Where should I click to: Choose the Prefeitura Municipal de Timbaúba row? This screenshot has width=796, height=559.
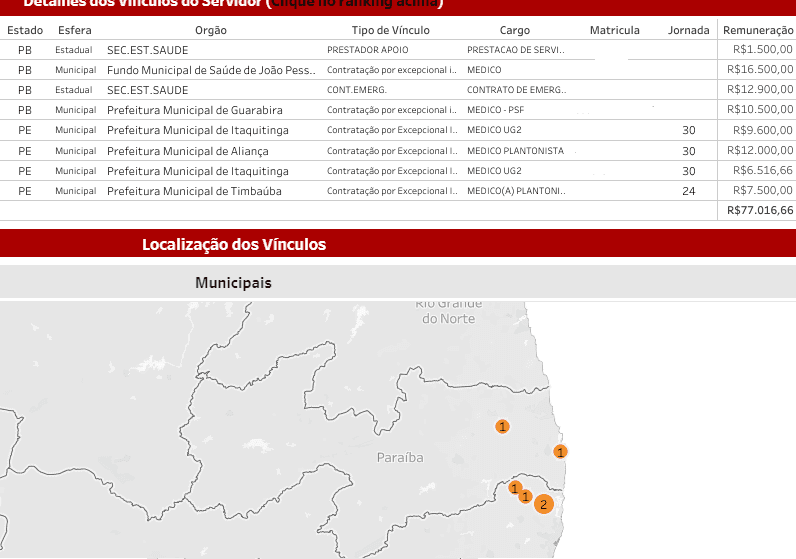[194, 191]
